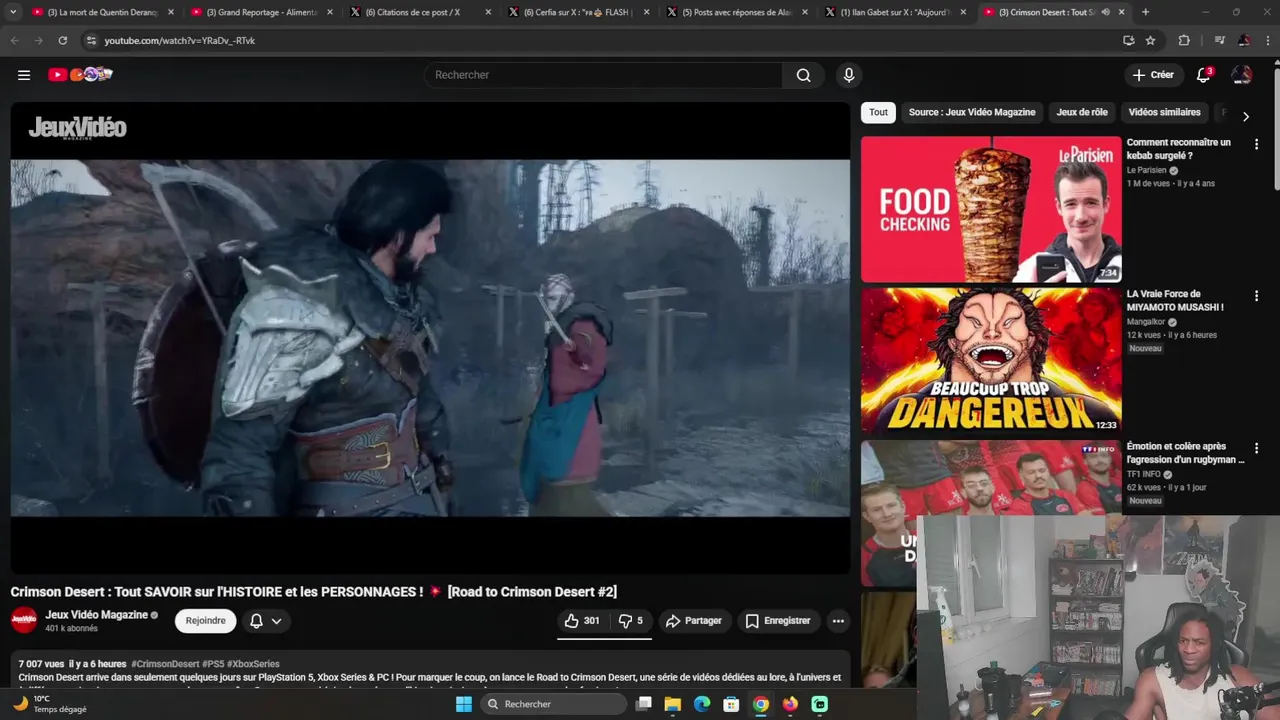Select the Vidéos similaires filter chip
Image resolution: width=1280 pixels, height=720 pixels.
tap(1164, 112)
